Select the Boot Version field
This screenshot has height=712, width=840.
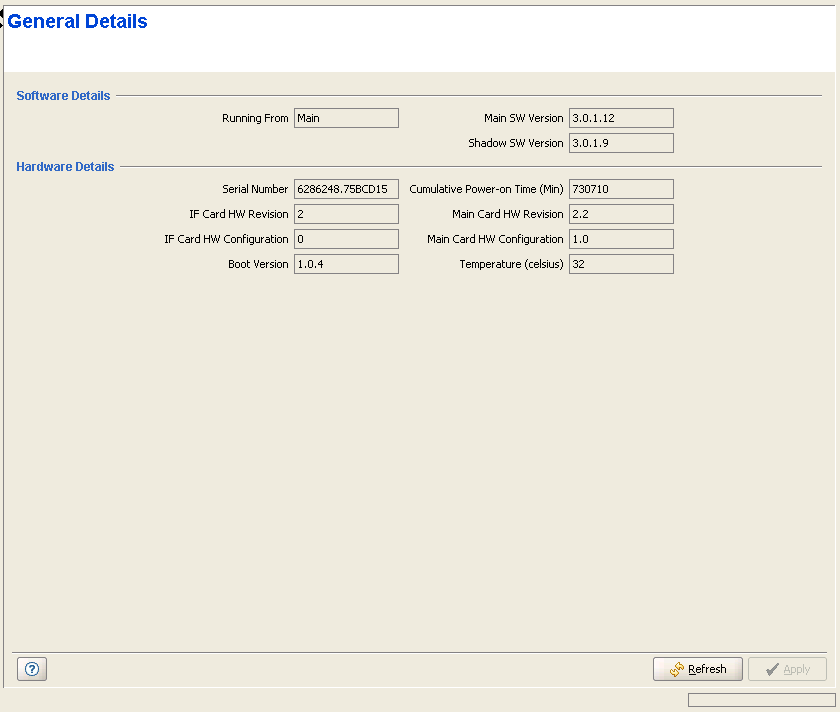(x=346, y=264)
